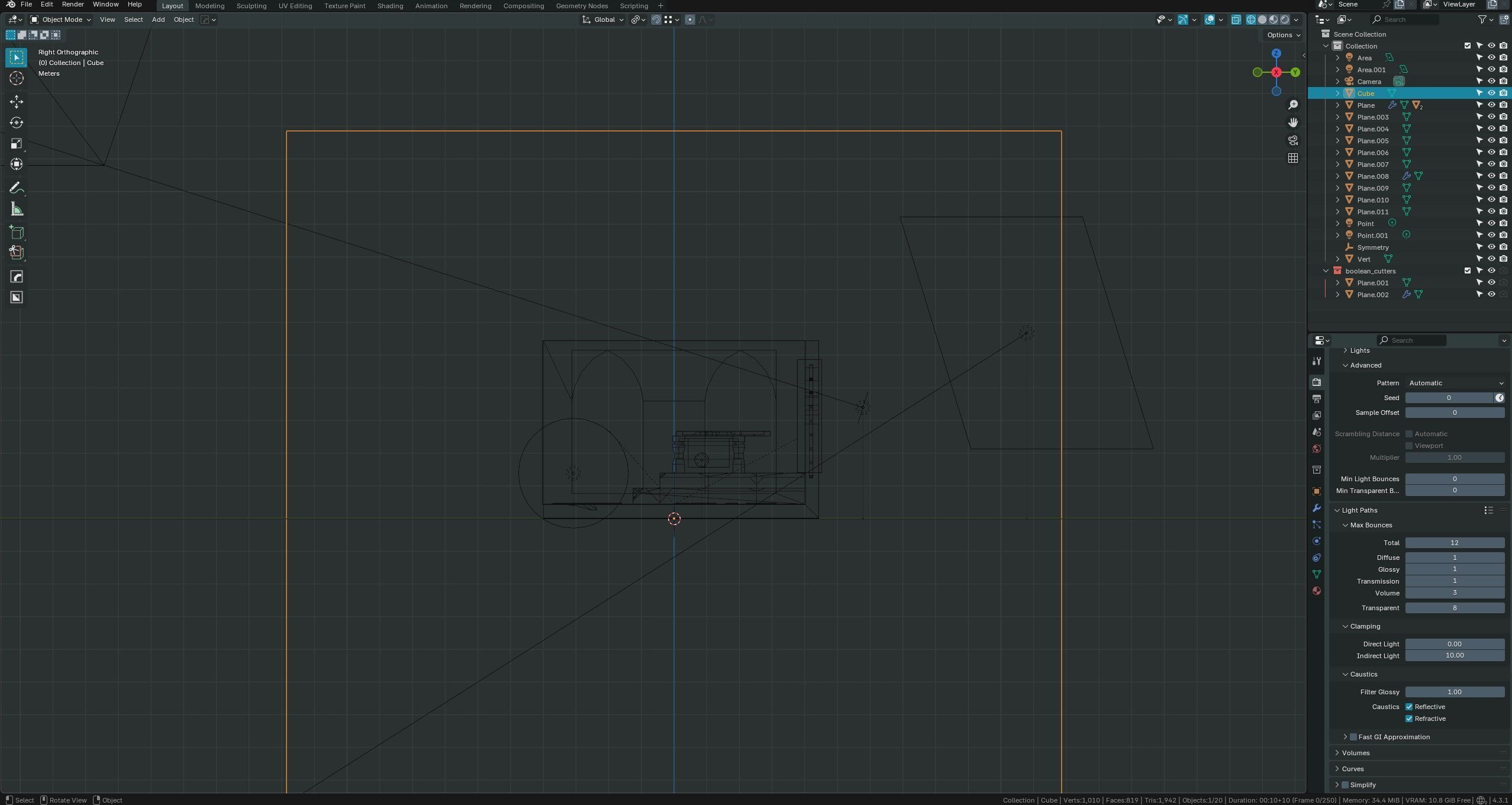Open the Modifiers properties tab
Image resolution: width=1512 pixels, height=805 pixels.
1317,508
